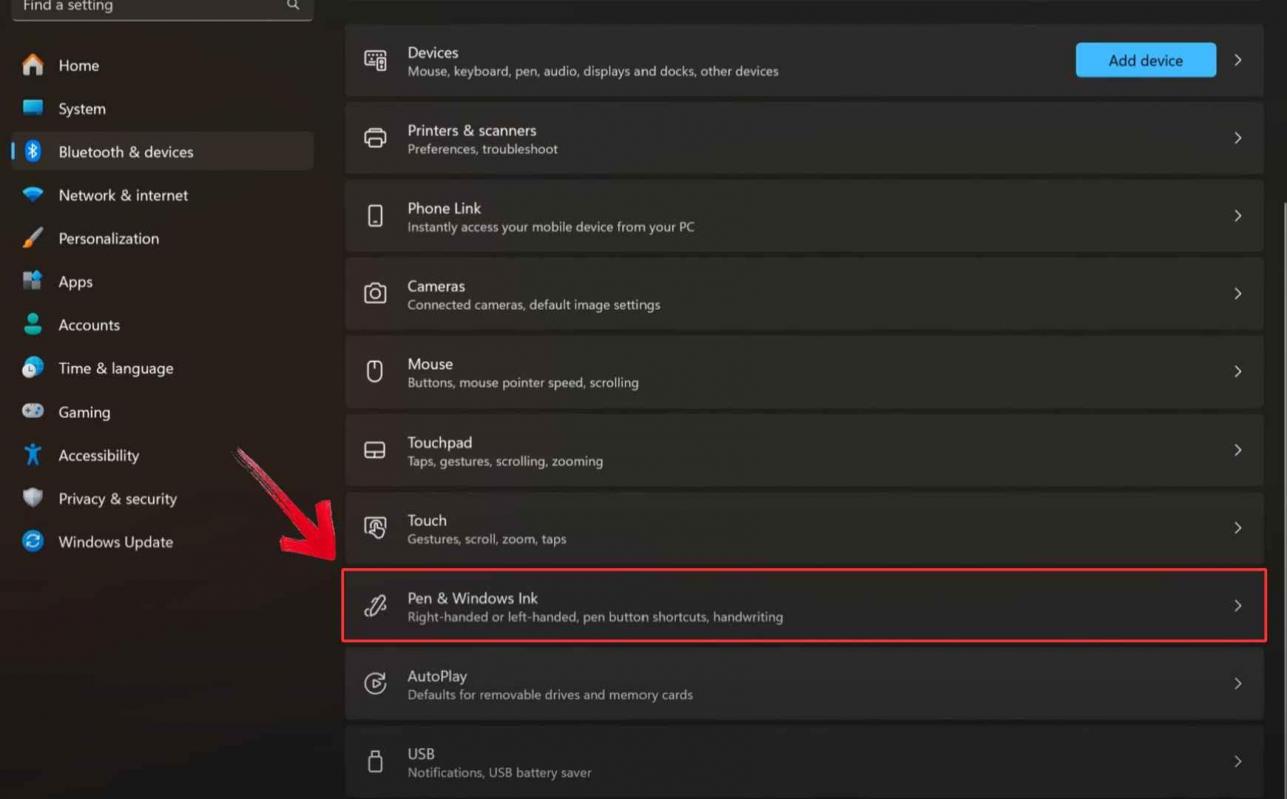Click the Cameras title text

[436, 286]
